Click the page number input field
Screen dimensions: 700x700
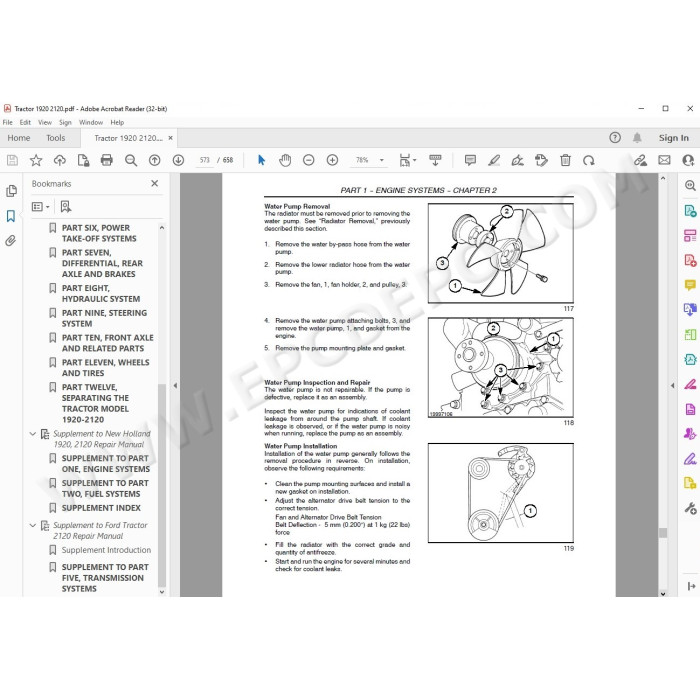[x=204, y=160]
